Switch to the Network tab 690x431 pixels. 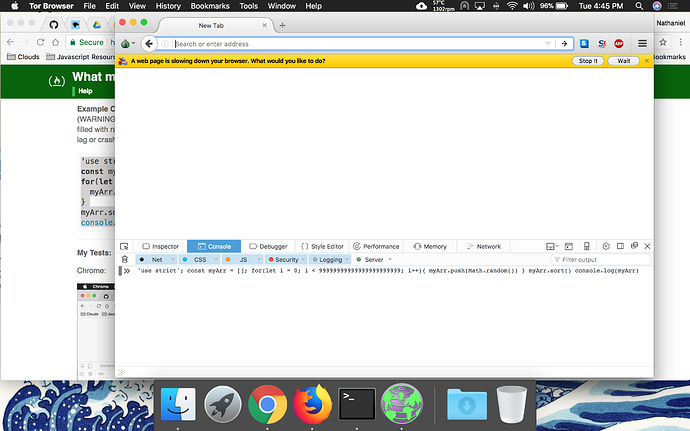pos(484,247)
